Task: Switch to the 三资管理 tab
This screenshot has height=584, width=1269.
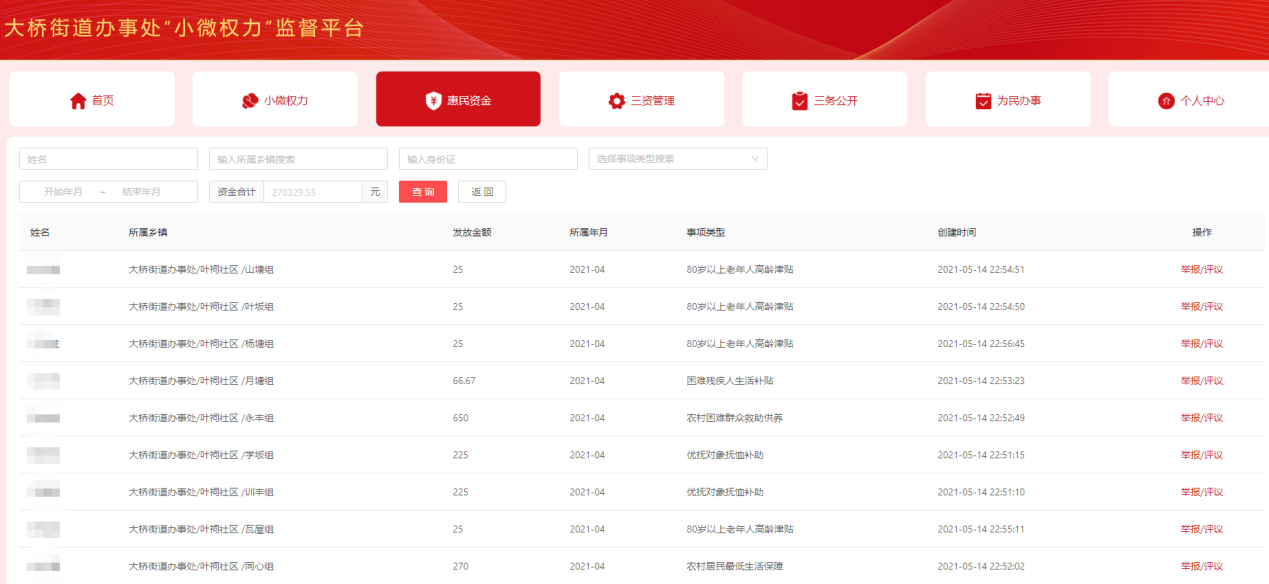Action: point(641,99)
